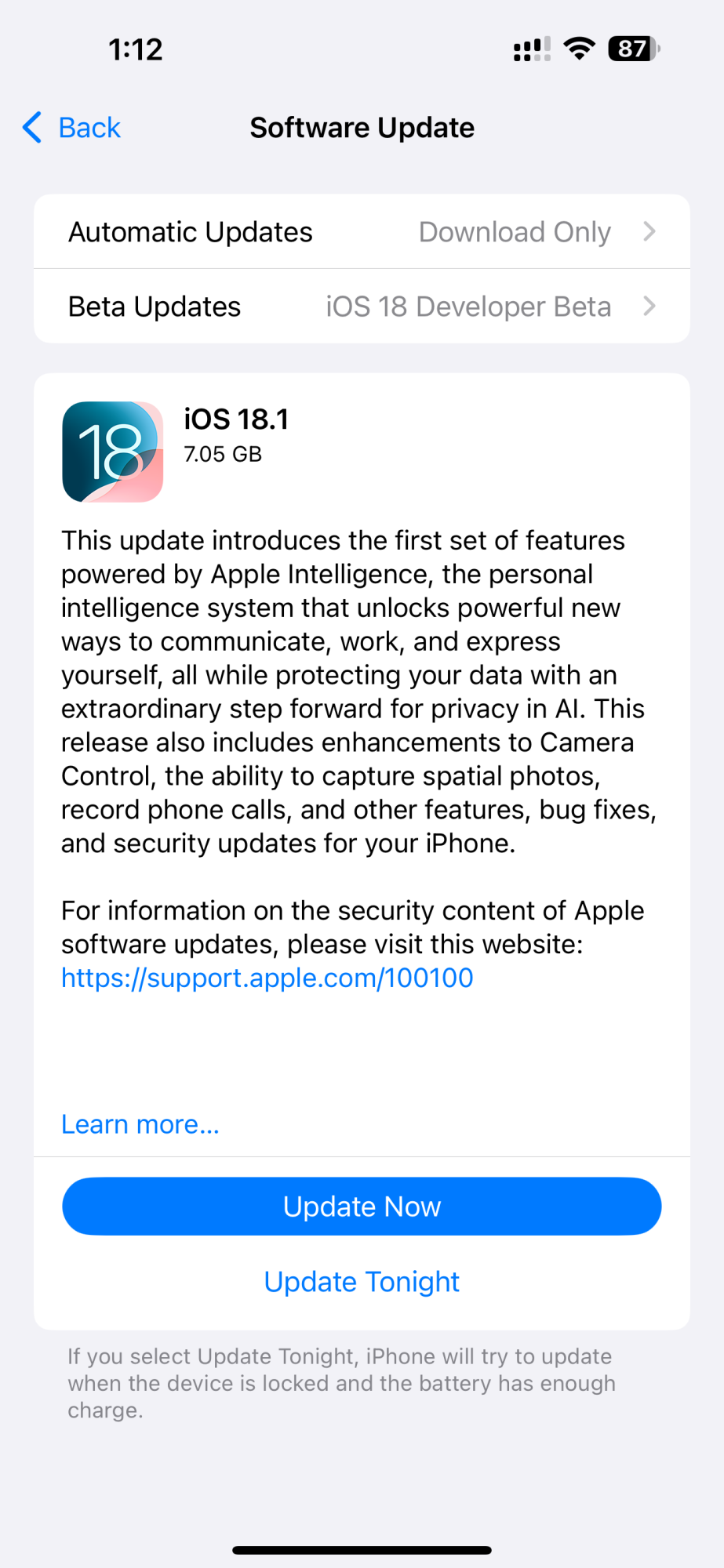This screenshot has width=724, height=1568.
Task: Tap the Back chevron arrow icon
Action: click(x=32, y=127)
